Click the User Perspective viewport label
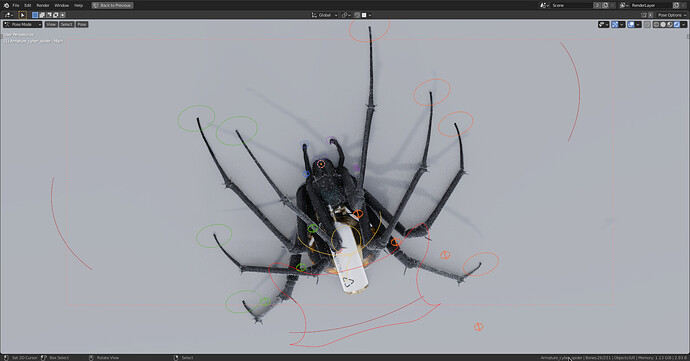The height and width of the screenshot is (361, 690). tap(18, 34)
